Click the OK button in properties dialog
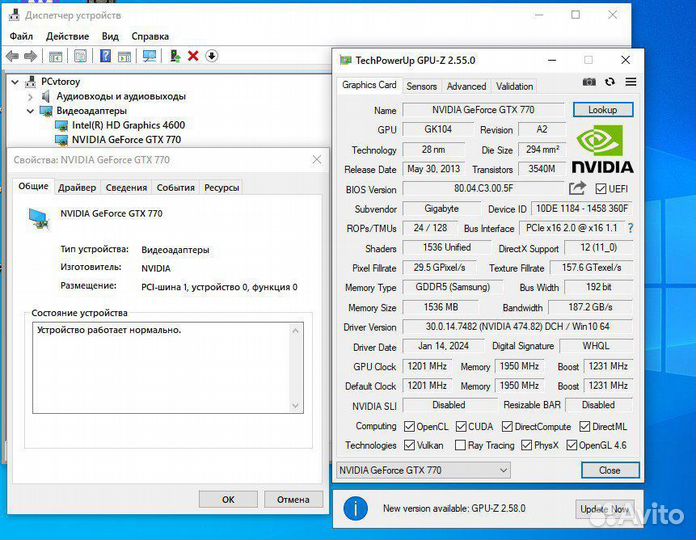 click(228, 500)
